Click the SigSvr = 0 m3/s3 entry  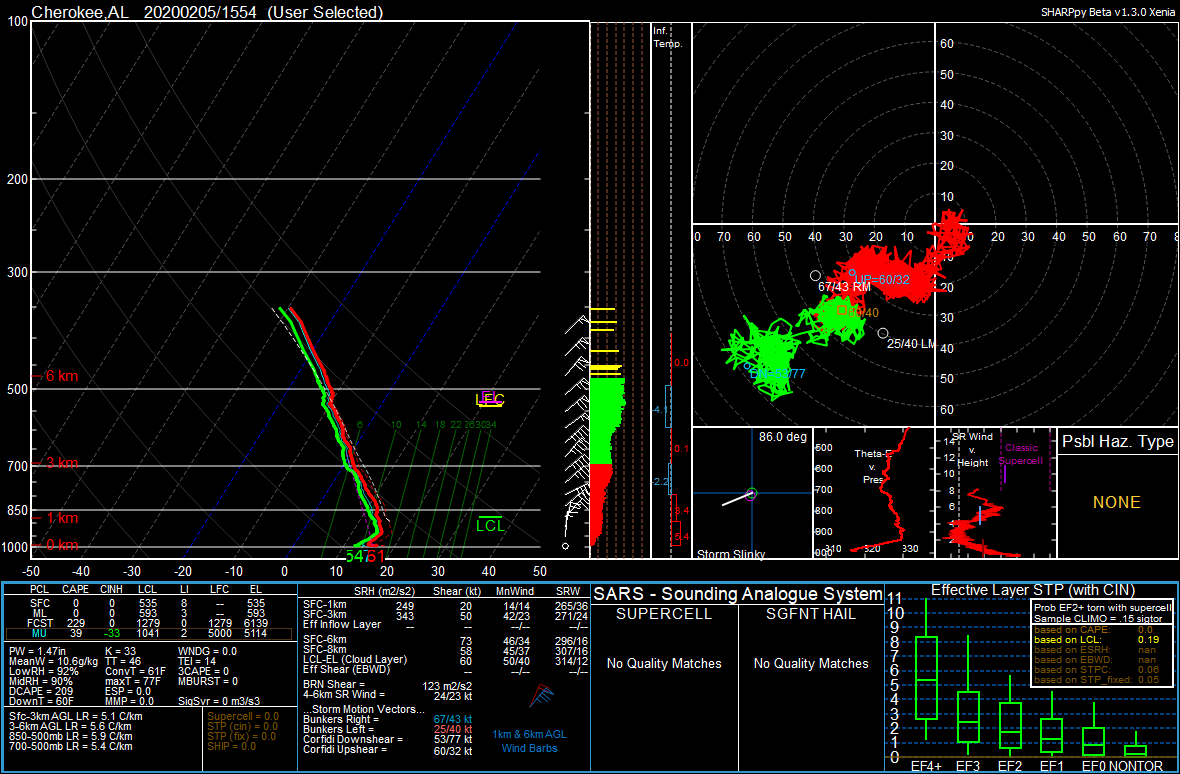coord(221,701)
